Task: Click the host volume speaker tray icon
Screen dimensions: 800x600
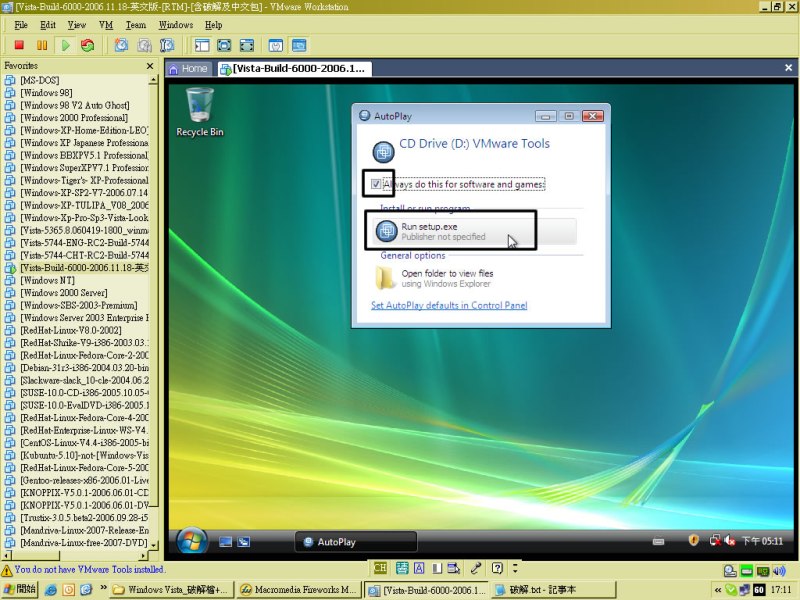Action: pyautogui.click(x=780, y=571)
